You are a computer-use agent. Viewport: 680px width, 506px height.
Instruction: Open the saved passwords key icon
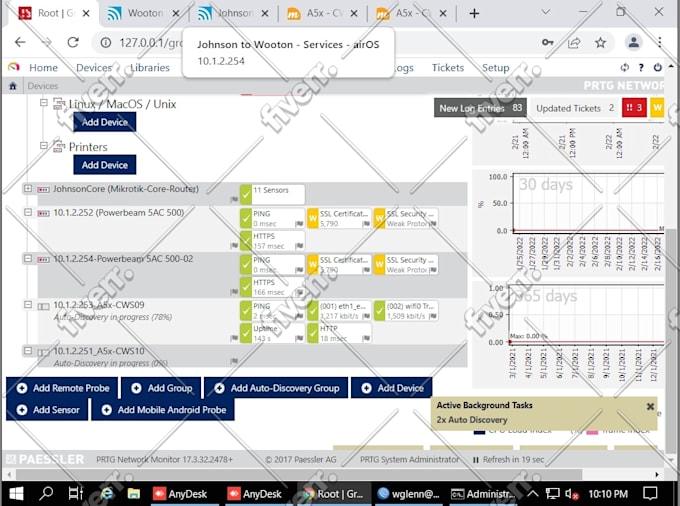(x=547, y=42)
